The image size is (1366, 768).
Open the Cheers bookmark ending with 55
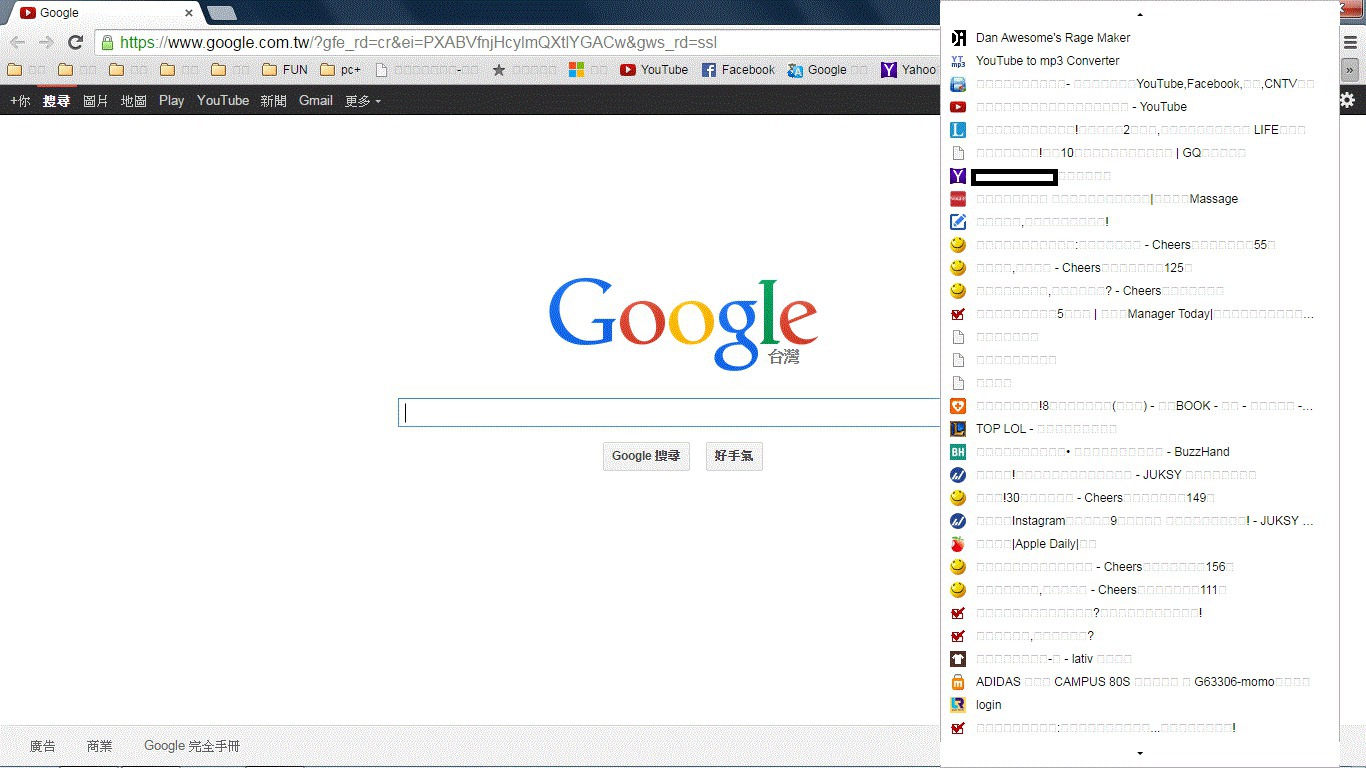pos(1140,245)
